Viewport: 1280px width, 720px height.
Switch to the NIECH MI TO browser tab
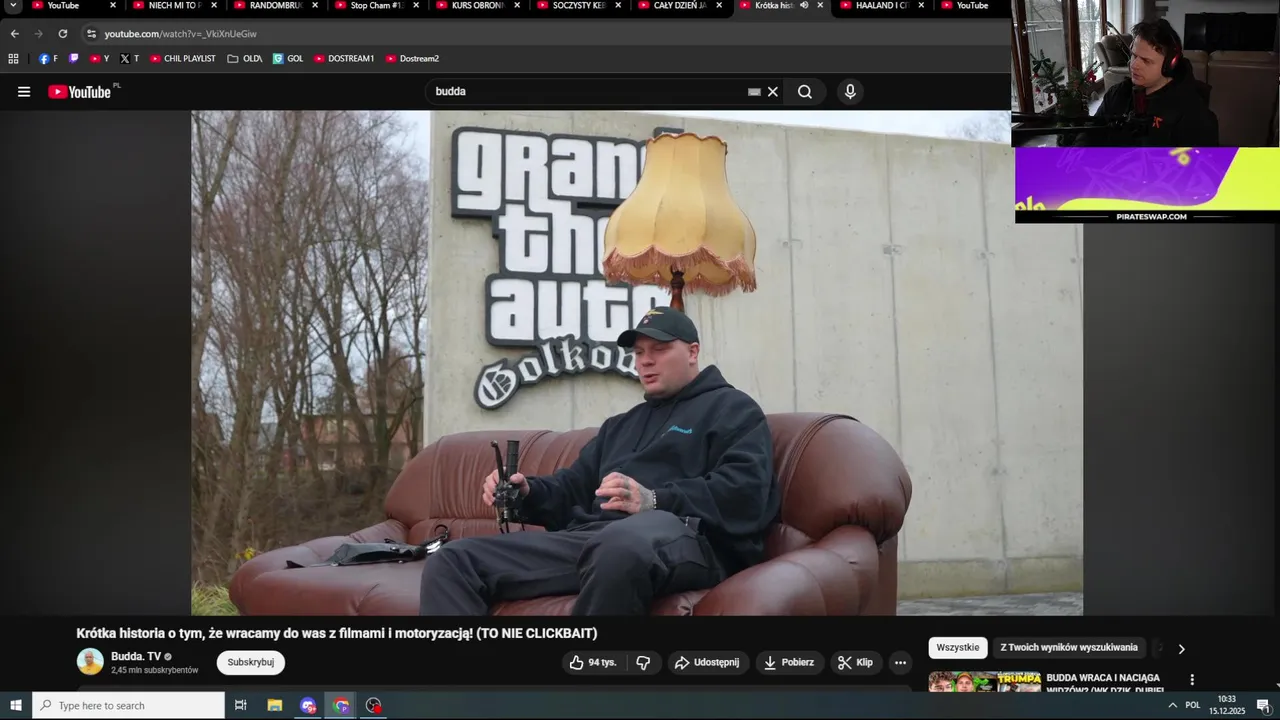pyautogui.click(x=175, y=6)
